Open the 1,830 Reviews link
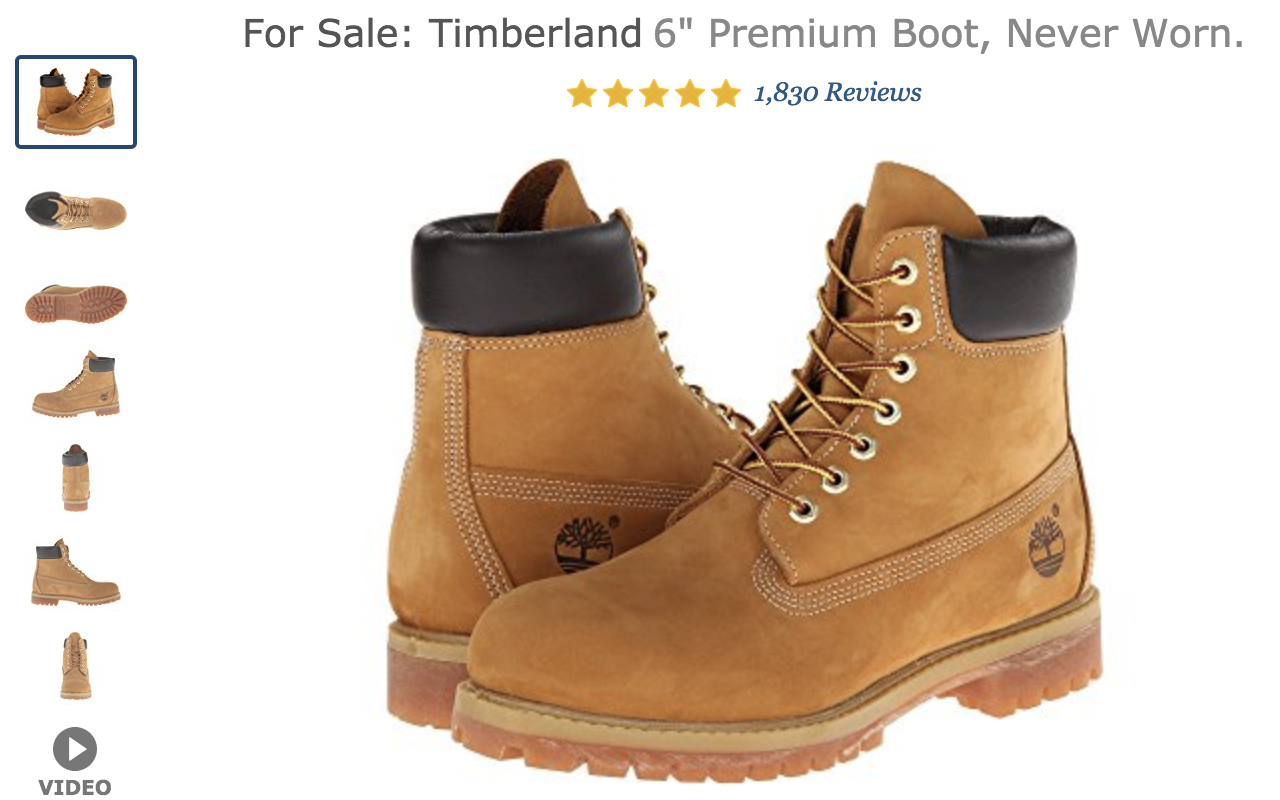1280x800 pixels. tap(837, 93)
